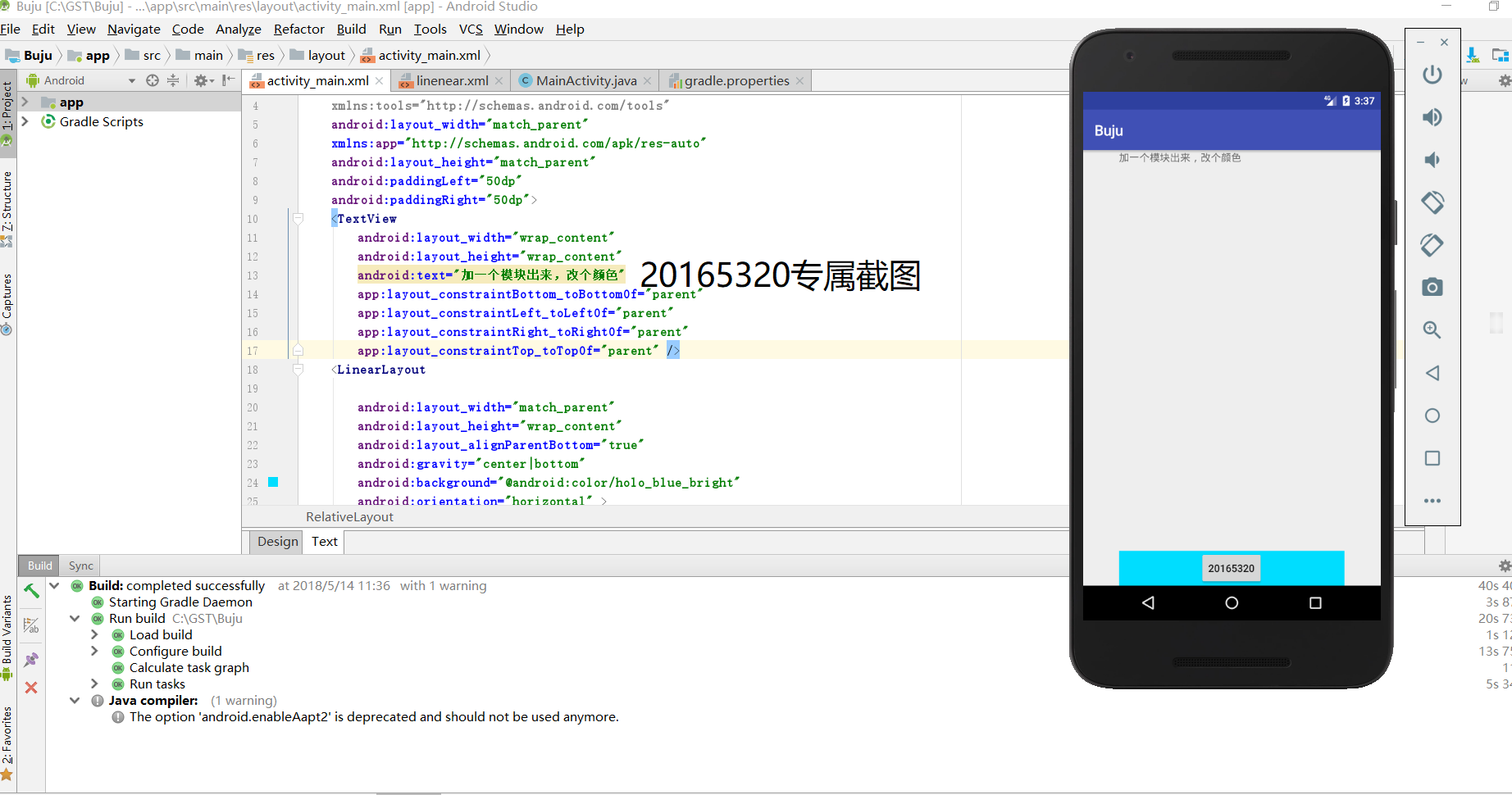Open the Refactor menu
This screenshot has height=795, width=1512.
(299, 30)
